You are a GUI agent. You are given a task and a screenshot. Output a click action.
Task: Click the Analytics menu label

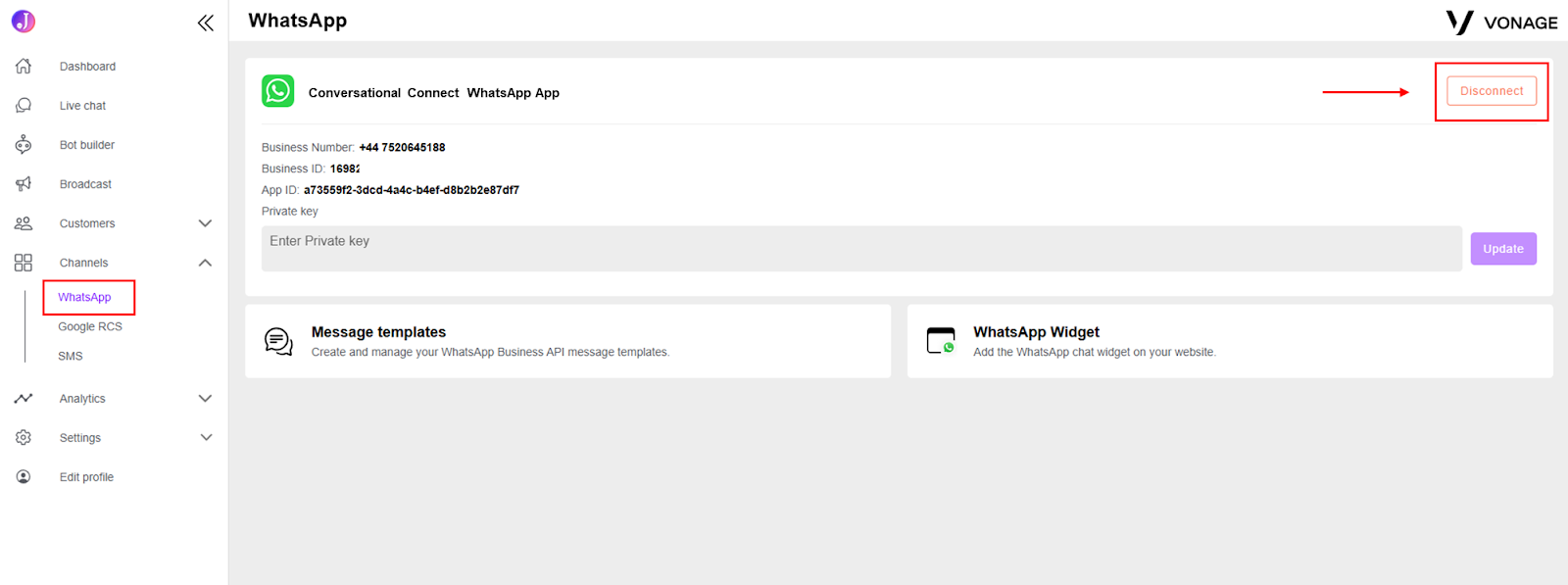82,399
